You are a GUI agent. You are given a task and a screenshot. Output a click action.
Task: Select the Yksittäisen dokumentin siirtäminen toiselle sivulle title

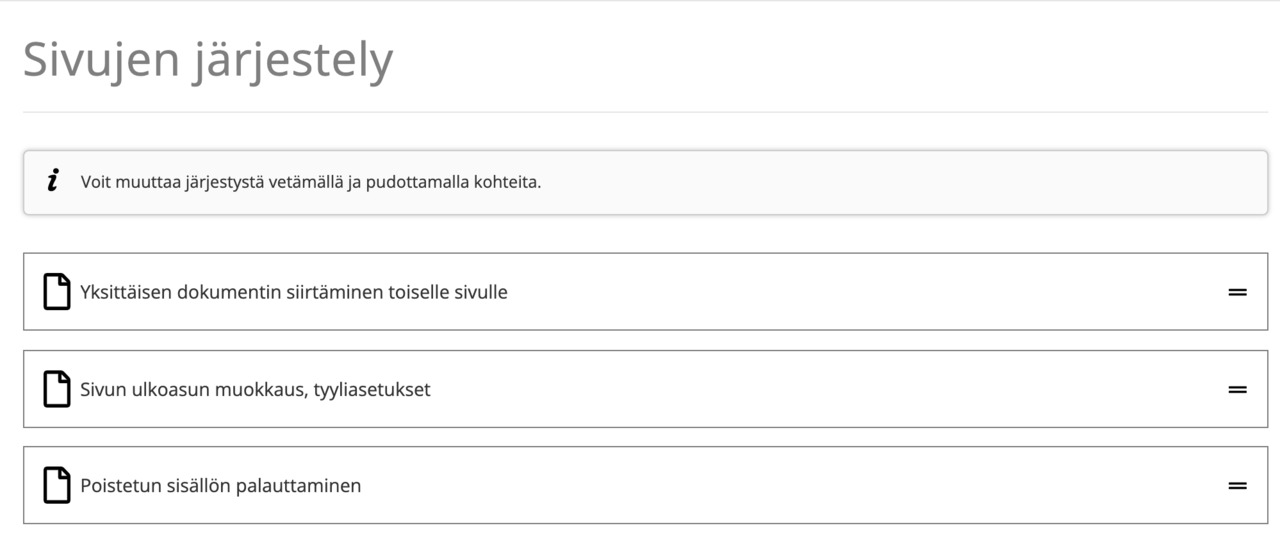click(x=294, y=292)
